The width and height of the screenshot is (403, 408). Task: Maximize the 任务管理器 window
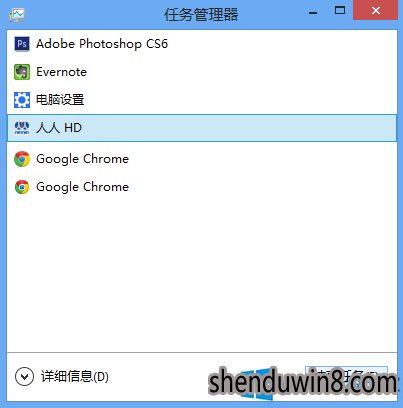click(x=340, y=11)
